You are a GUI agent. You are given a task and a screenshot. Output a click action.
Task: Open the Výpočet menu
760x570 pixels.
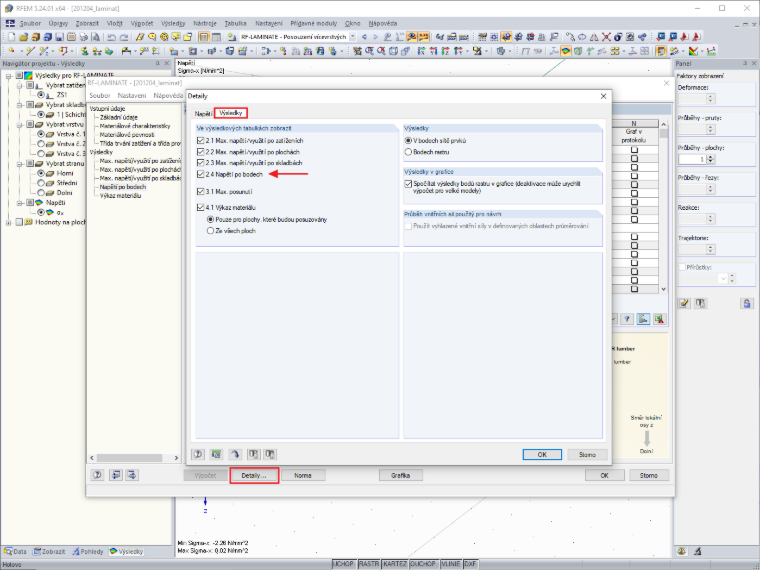click(142, 23)
